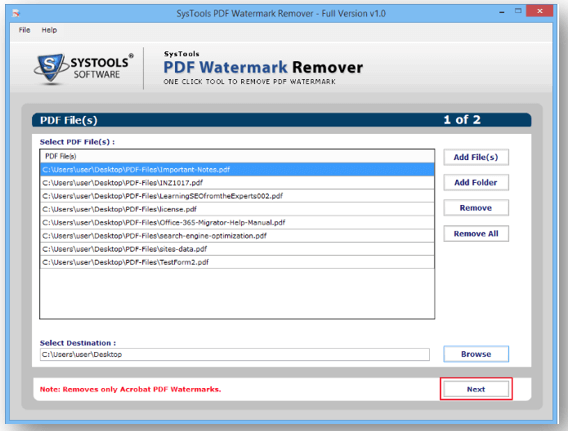Select the sites-data.pdf row
The height and width of the screenshot is (431, 568).
pyautogui.click(x=237, y=249)
